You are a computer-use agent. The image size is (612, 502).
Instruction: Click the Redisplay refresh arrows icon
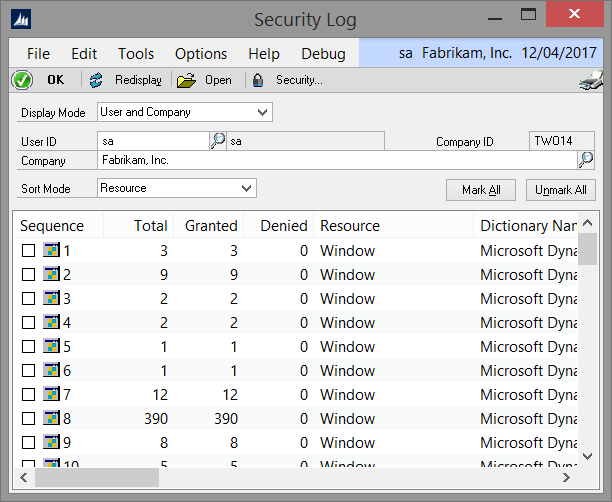[96, 80]
